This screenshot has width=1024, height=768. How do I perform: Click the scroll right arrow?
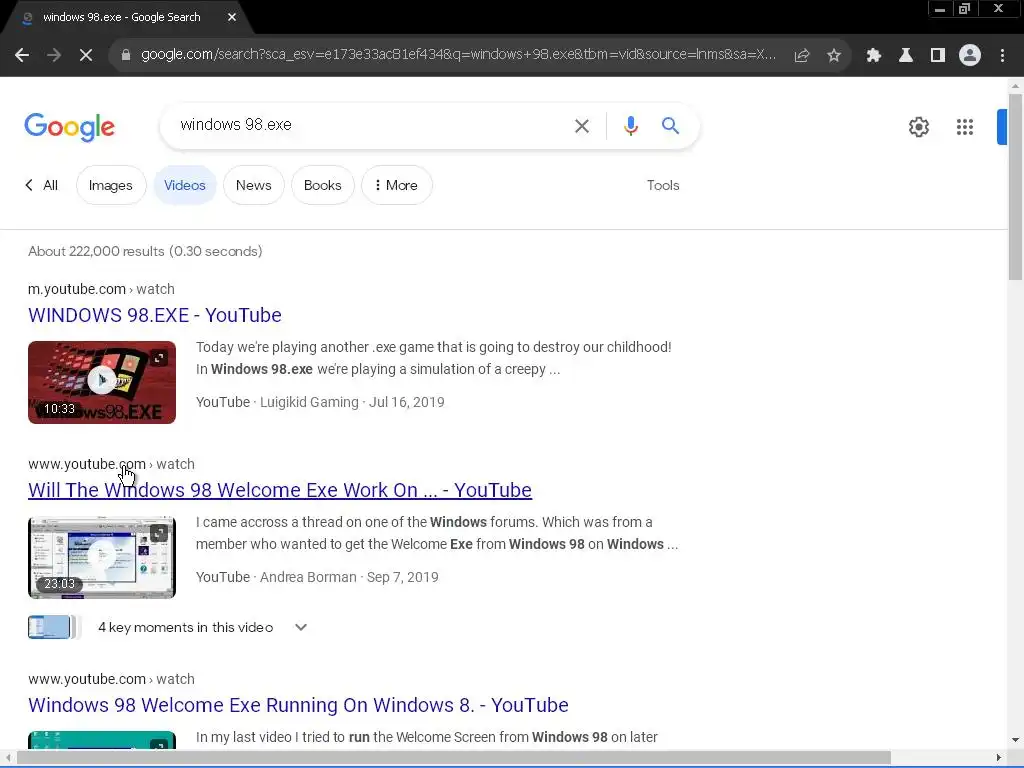(999, 757)
